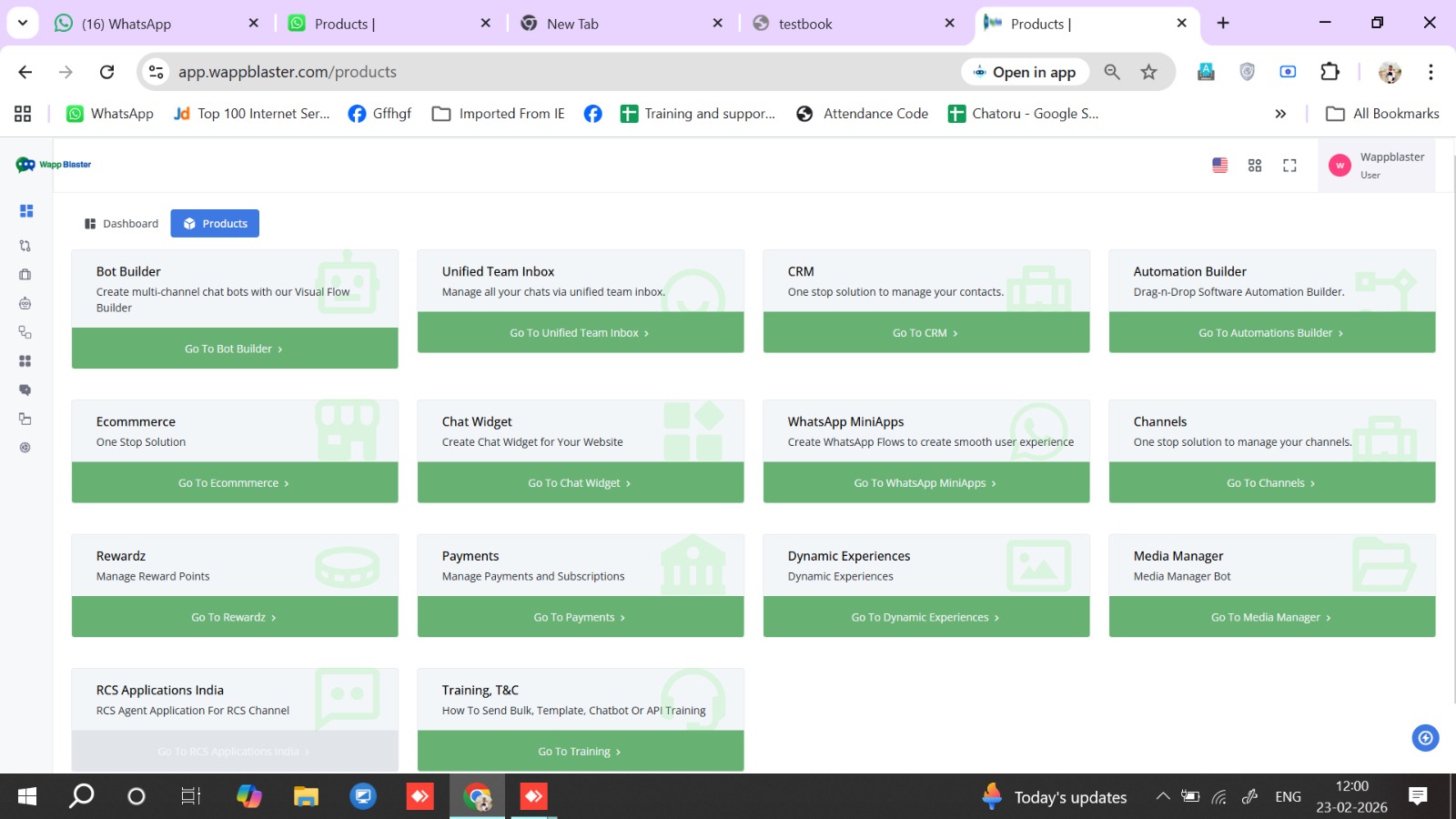Click Go To CRM button
Screen dimensions: 1456x819
(x=926, y=333)
